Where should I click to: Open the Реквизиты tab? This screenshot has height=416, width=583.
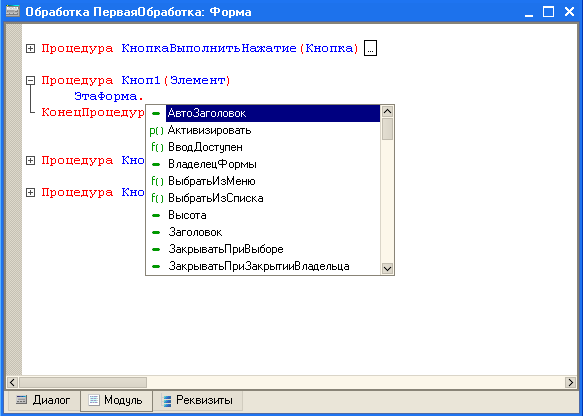click(x=197, y=400)
